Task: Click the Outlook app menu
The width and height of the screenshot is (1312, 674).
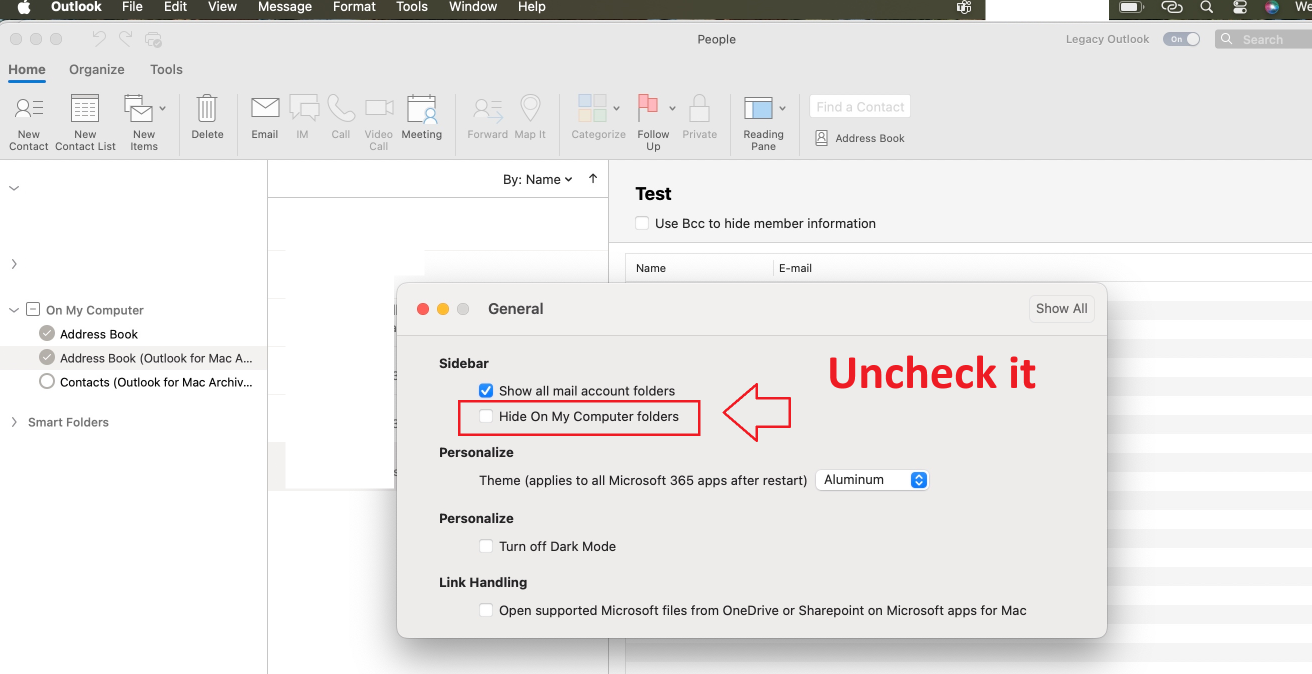Action: [77, 7]
